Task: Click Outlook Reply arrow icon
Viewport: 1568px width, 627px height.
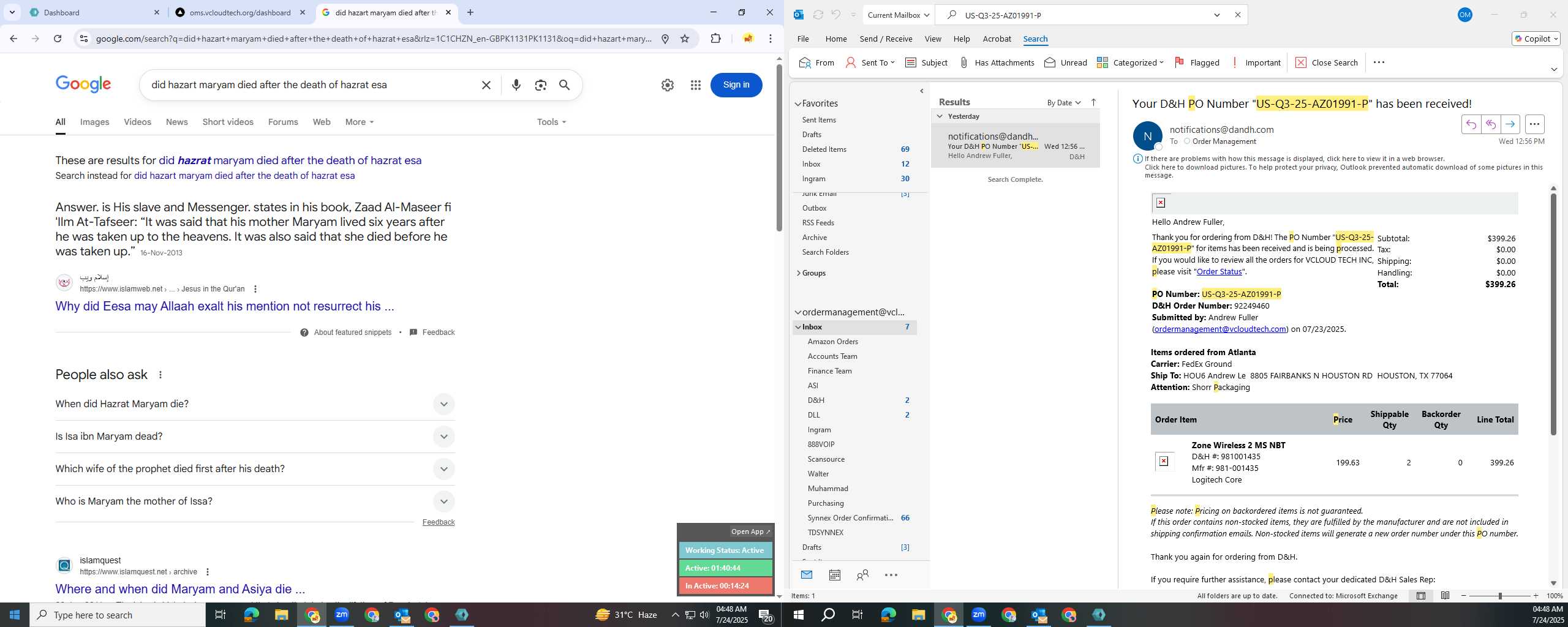Action: click(x=1471, y=124)
